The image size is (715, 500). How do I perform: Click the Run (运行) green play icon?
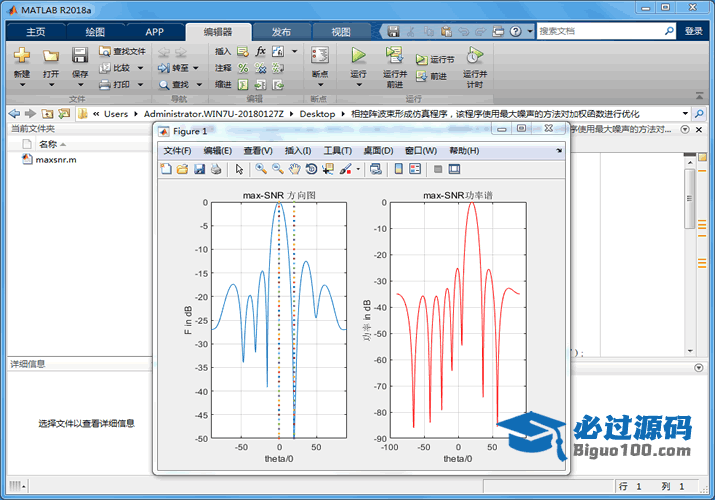point(358,55)
